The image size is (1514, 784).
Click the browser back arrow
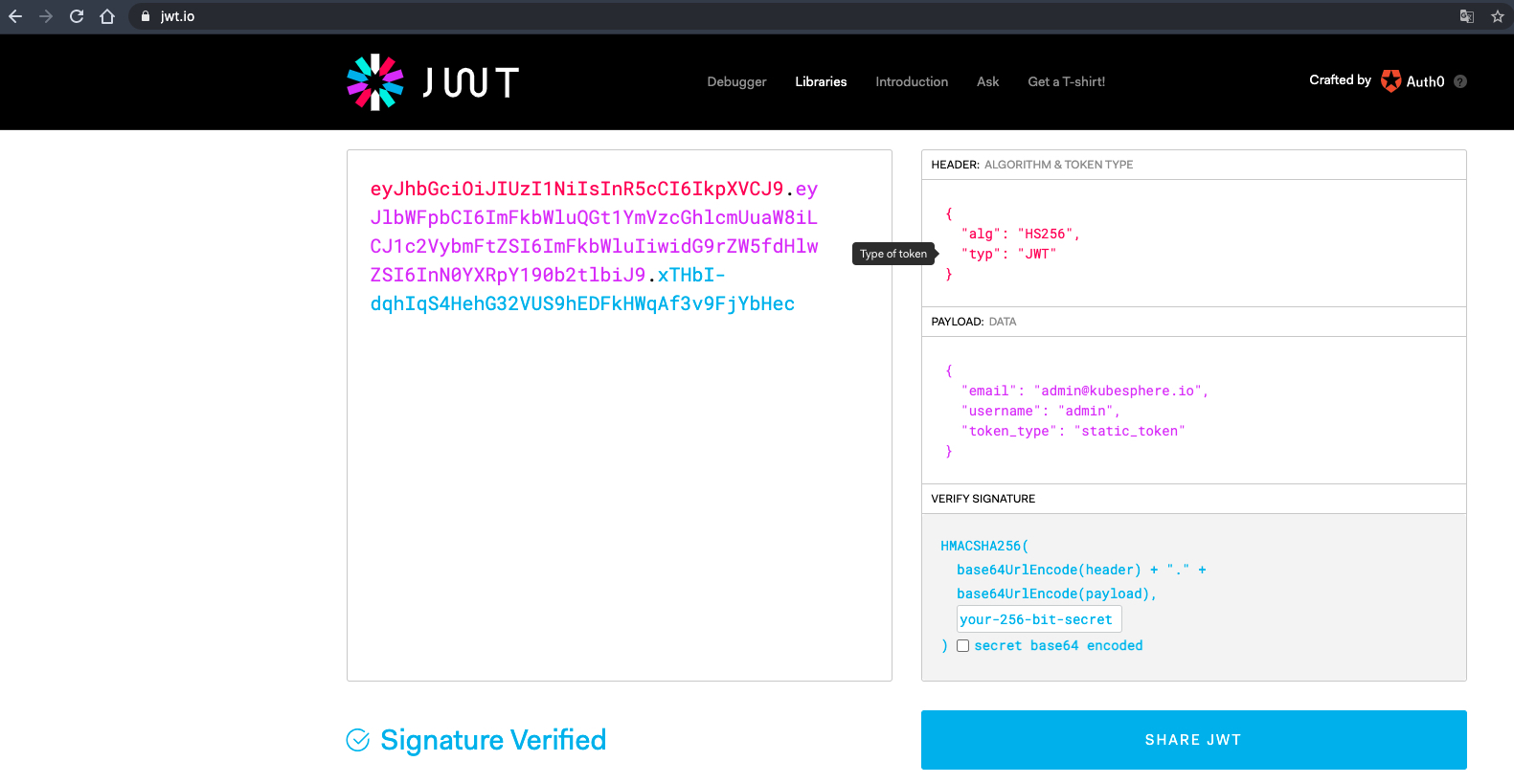(15, 16)
